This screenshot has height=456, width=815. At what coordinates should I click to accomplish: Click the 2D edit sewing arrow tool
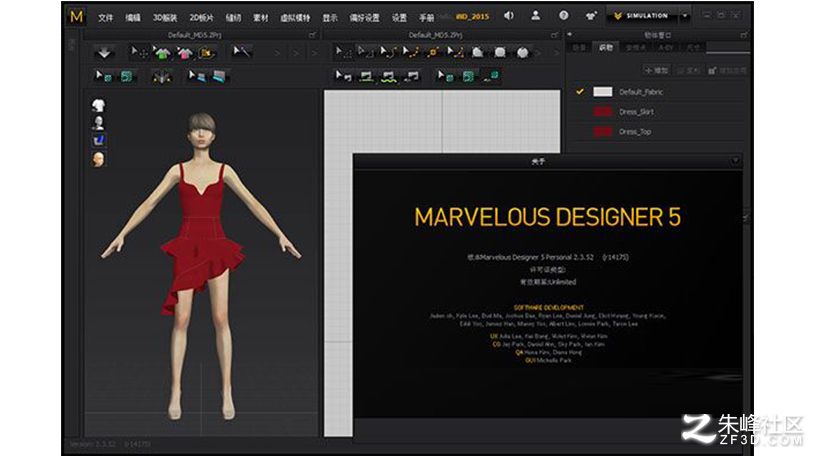343,76
